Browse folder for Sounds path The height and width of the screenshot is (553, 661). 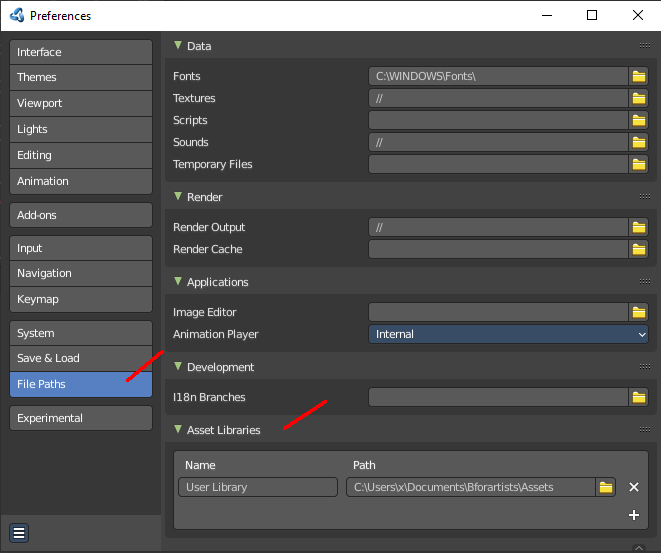point(638,142)
